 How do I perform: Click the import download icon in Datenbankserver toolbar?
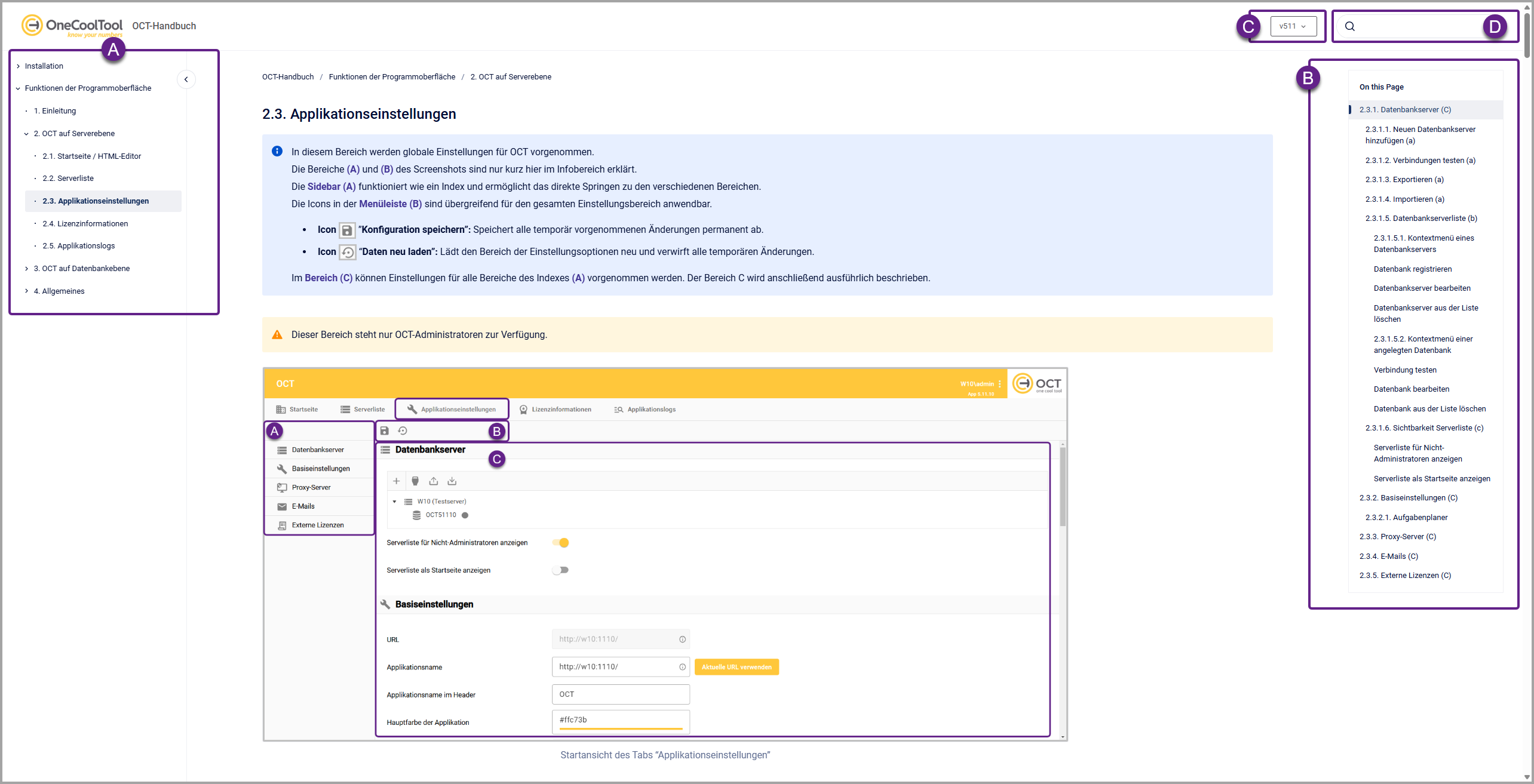pos(452,481)
